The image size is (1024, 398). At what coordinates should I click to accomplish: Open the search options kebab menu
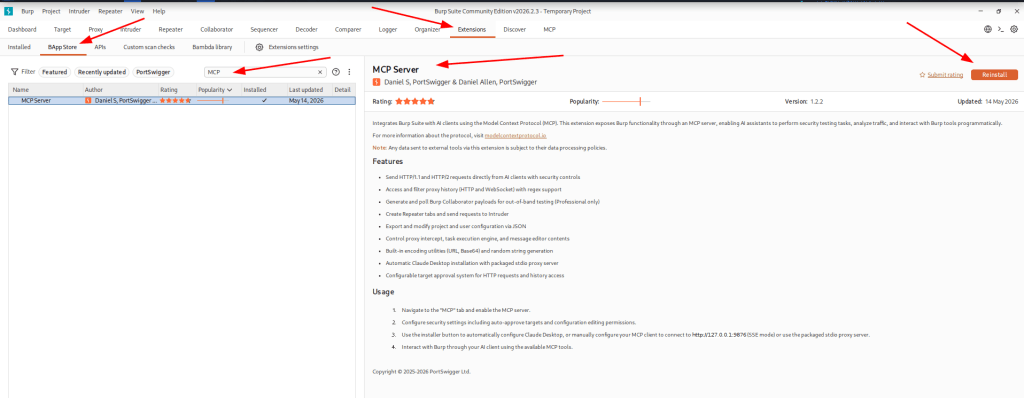coord(349,72)
